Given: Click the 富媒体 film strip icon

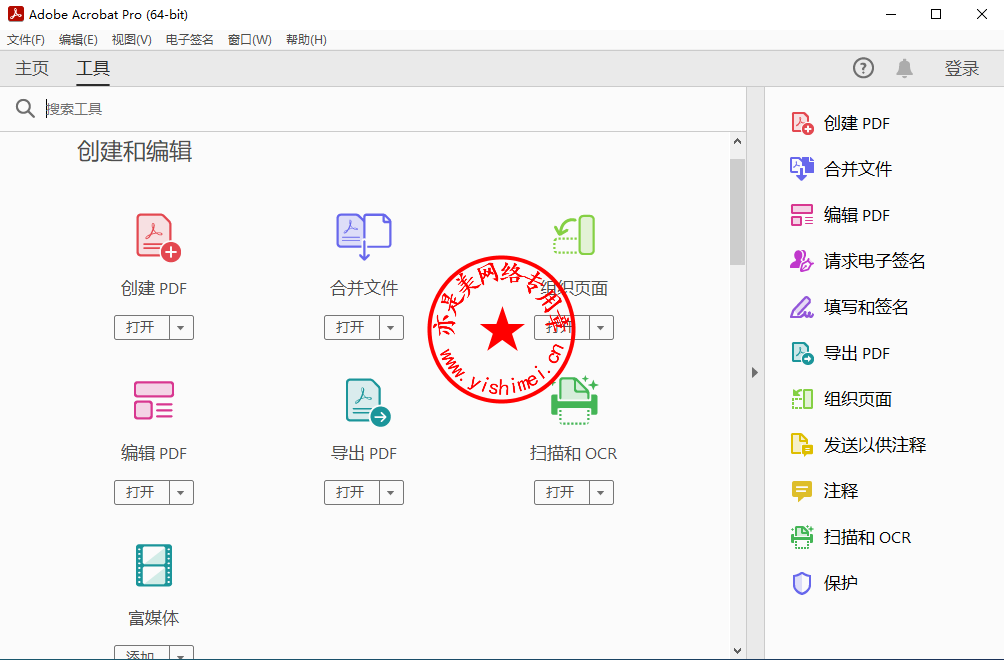Looking at the screenshot, I should 154,565.
